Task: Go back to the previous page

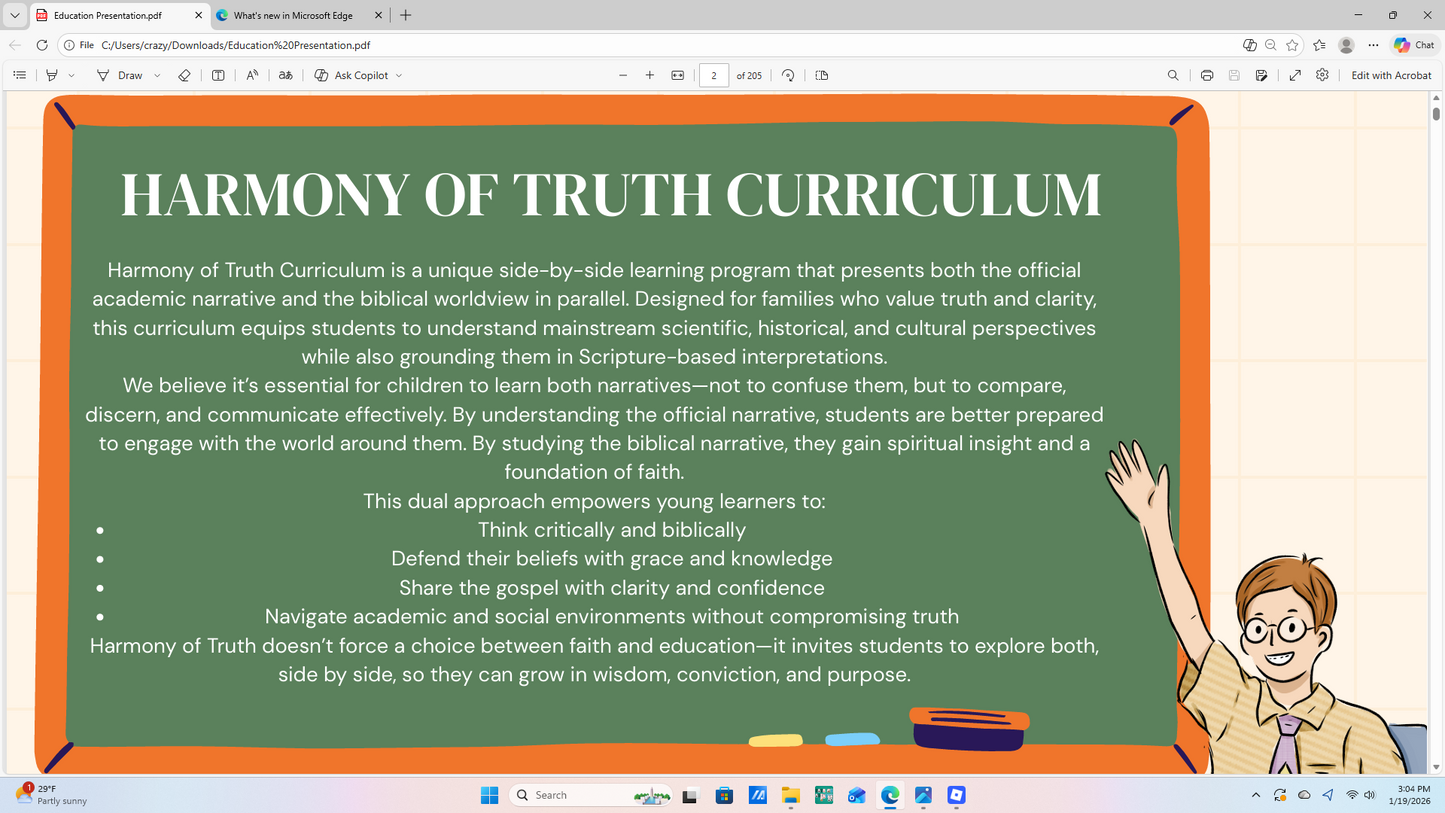Action: (15, 45)
